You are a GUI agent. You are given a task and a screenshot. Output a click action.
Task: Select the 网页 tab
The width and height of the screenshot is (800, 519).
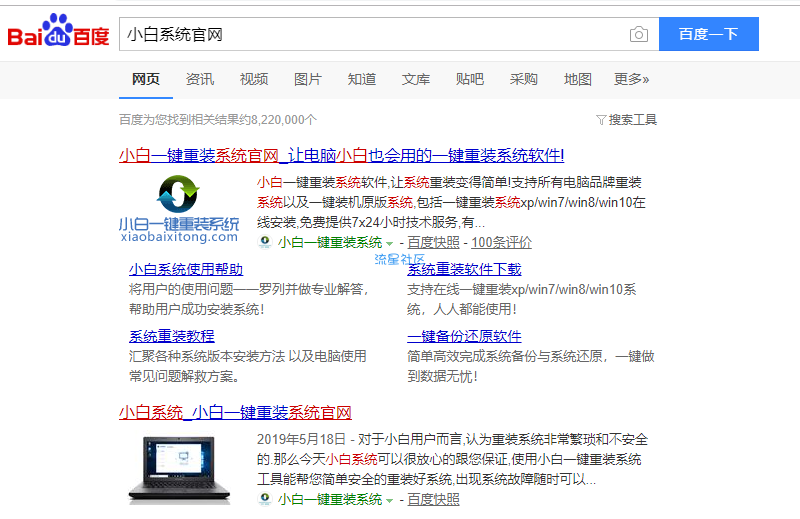tap(146, 79)
